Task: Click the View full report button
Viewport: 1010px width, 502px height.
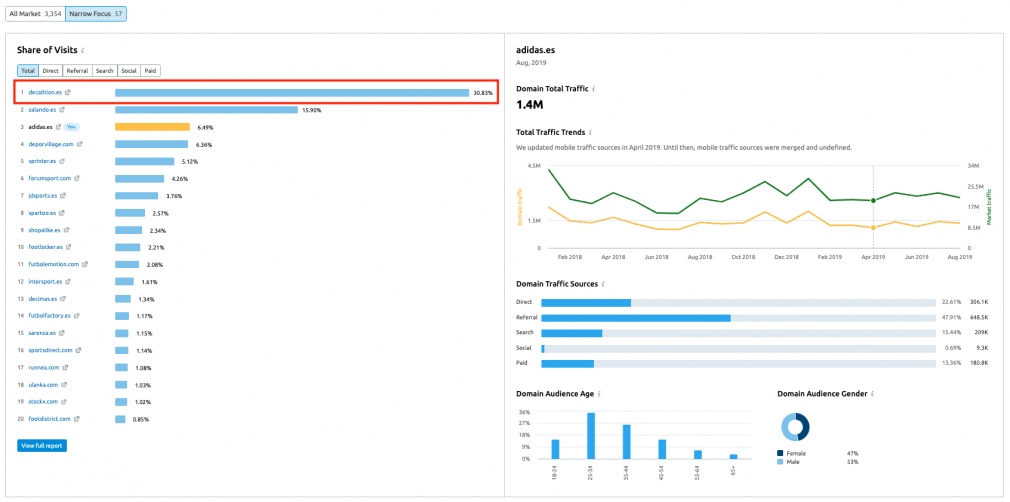Action: (x=42, y=445)
